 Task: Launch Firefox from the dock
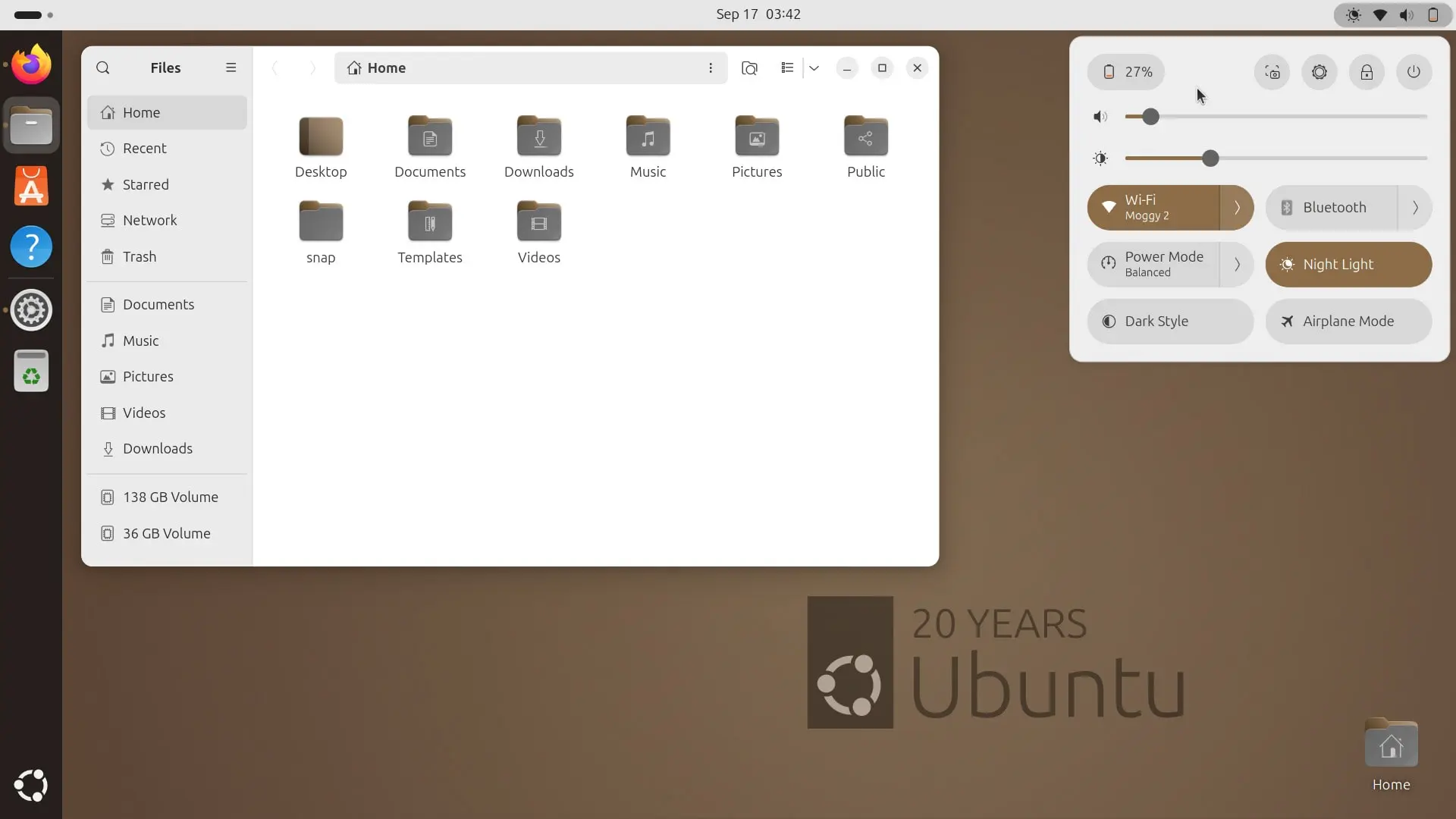(x=31, y=65)
